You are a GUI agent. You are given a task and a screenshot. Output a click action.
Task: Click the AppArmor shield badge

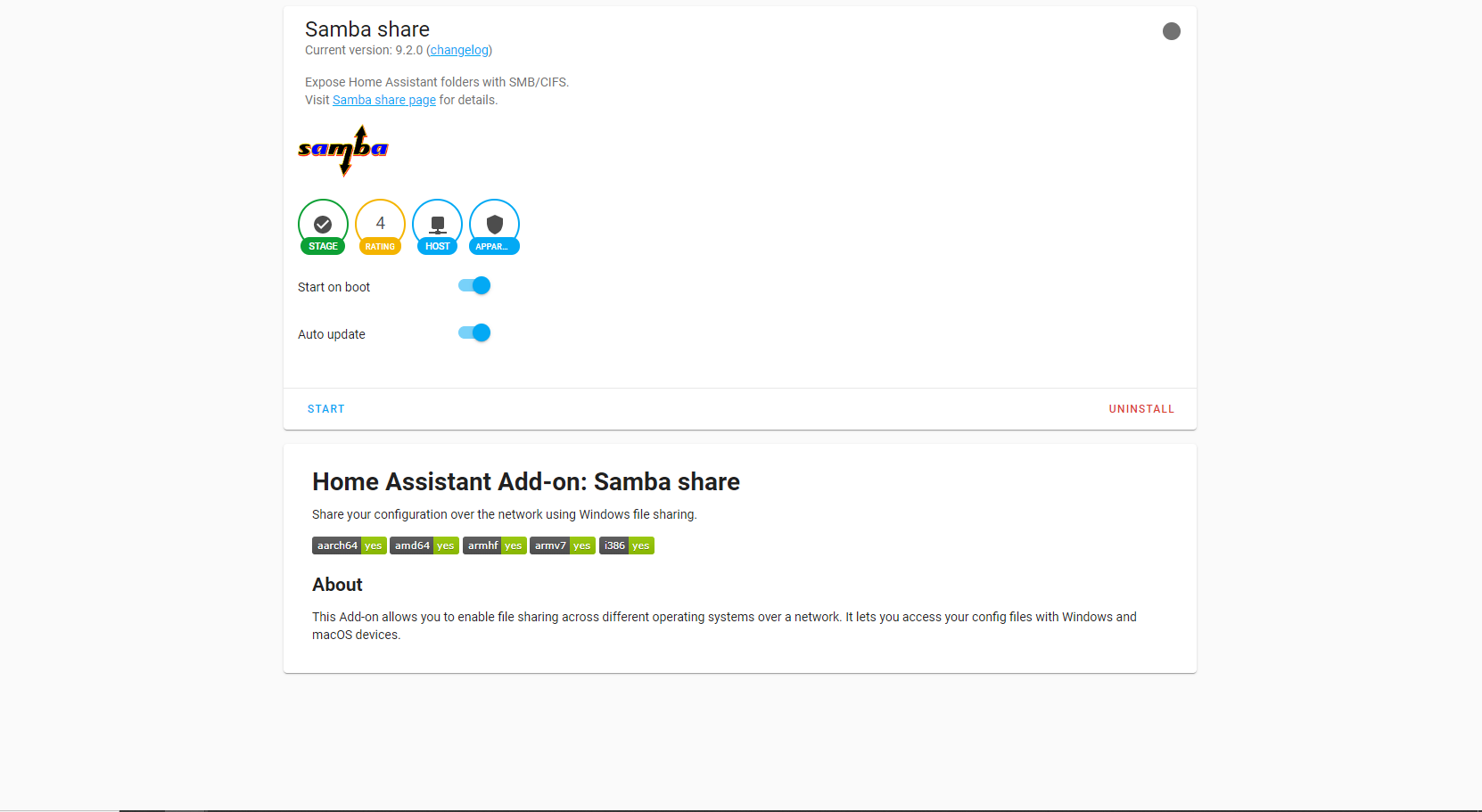[494, 226]
